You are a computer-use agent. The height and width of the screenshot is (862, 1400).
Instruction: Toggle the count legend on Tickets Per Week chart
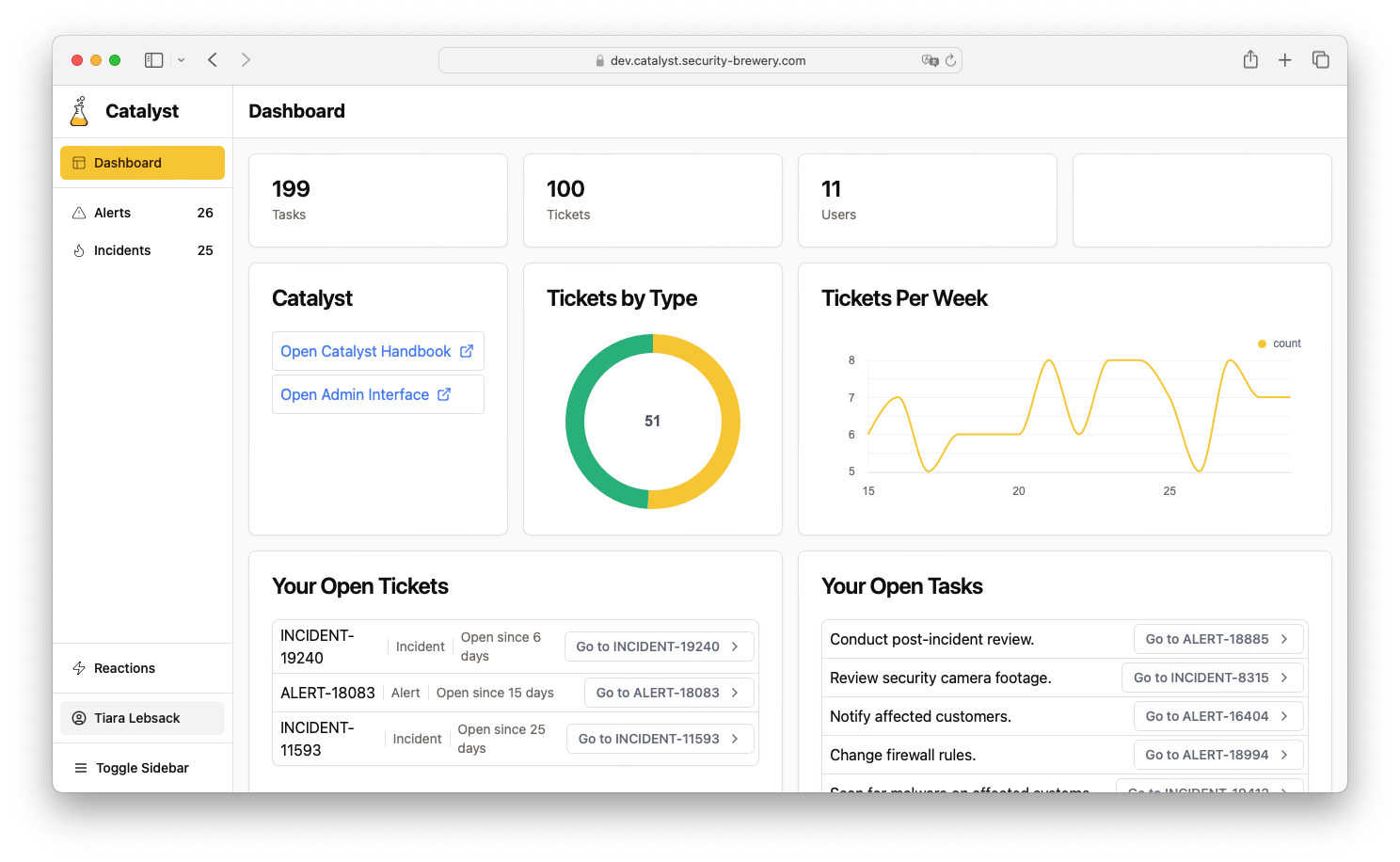(1279, 343)
